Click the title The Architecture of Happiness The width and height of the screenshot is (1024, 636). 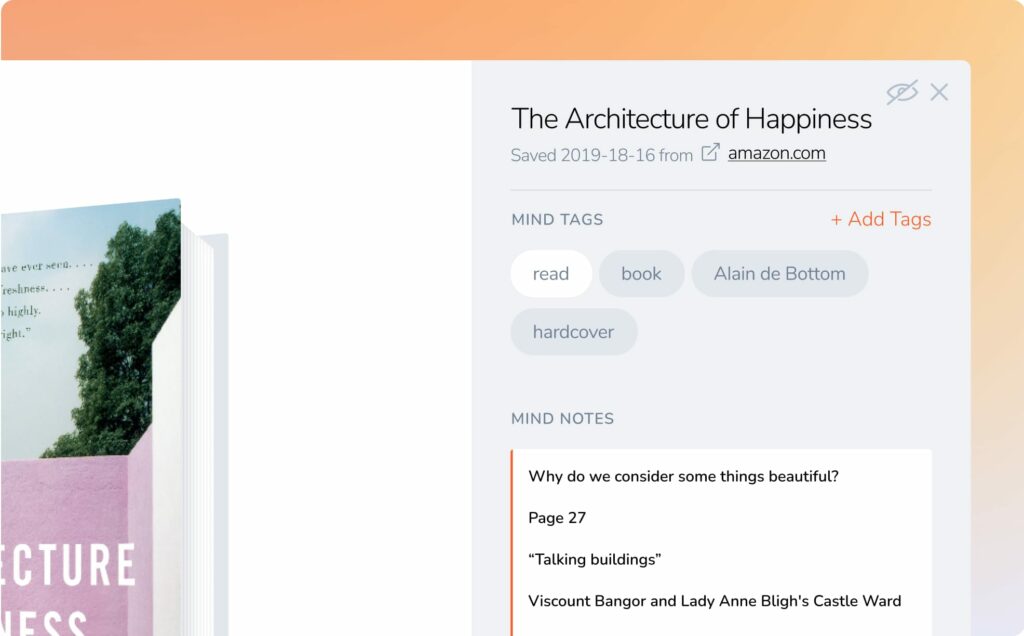[x=691, y=119]
